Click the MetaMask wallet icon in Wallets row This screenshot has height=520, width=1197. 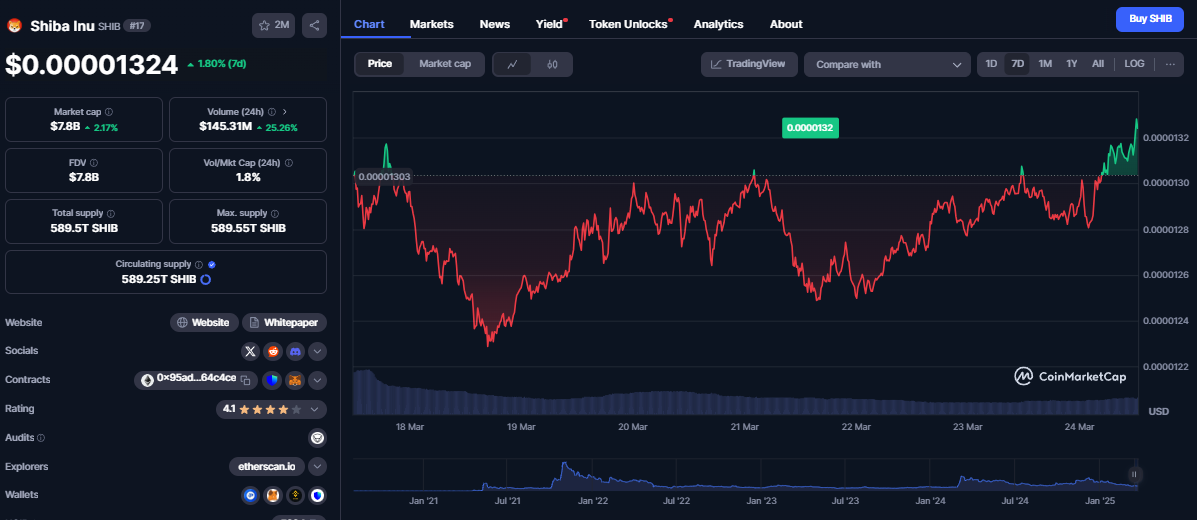pyautogui.click(x=273, y=496)
